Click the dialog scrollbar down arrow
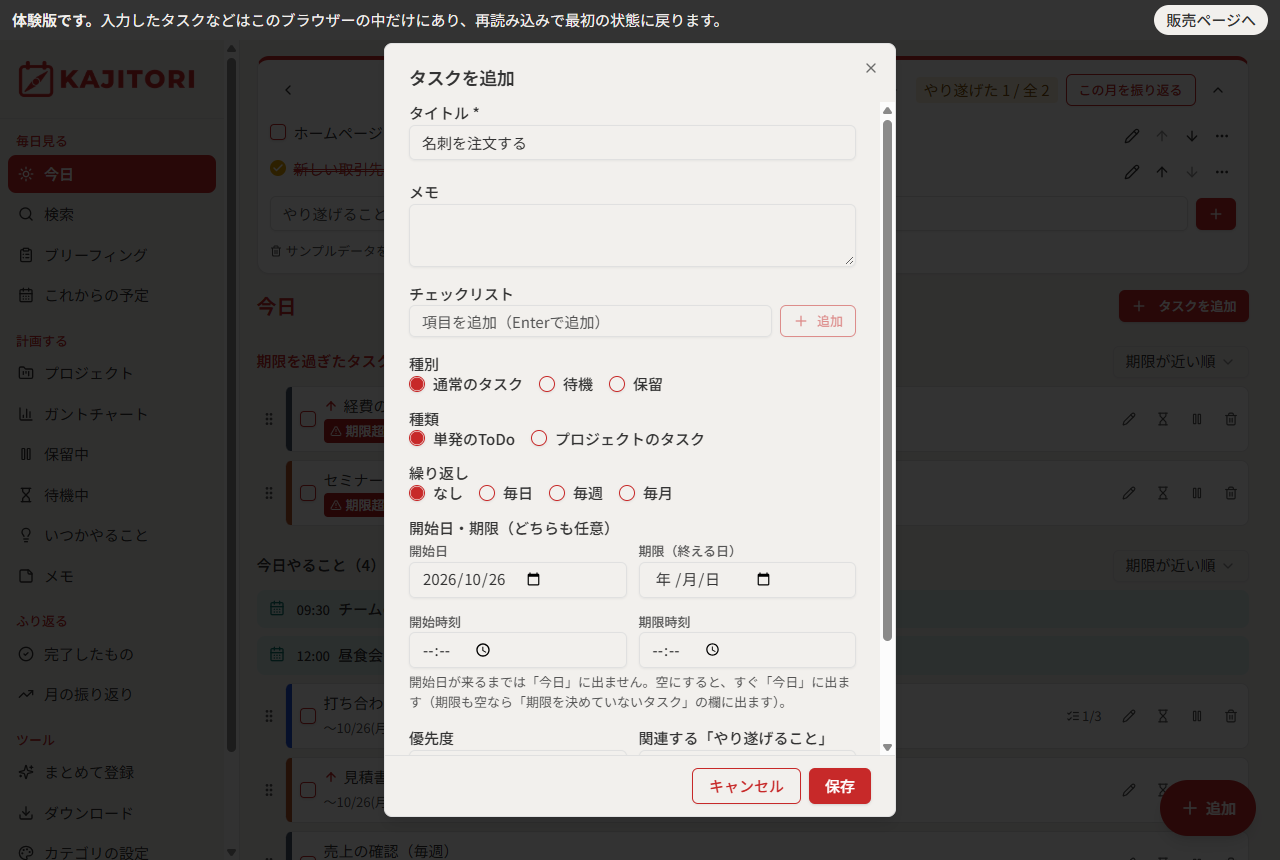1280x860 pixels. (x=886, y=748)
